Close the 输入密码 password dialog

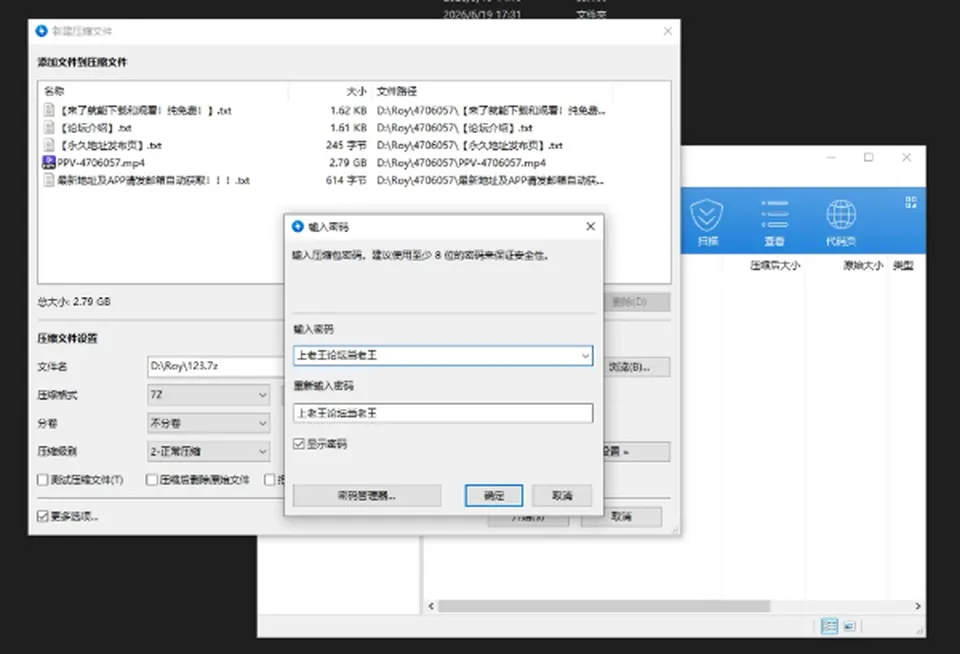coord(590,227)
